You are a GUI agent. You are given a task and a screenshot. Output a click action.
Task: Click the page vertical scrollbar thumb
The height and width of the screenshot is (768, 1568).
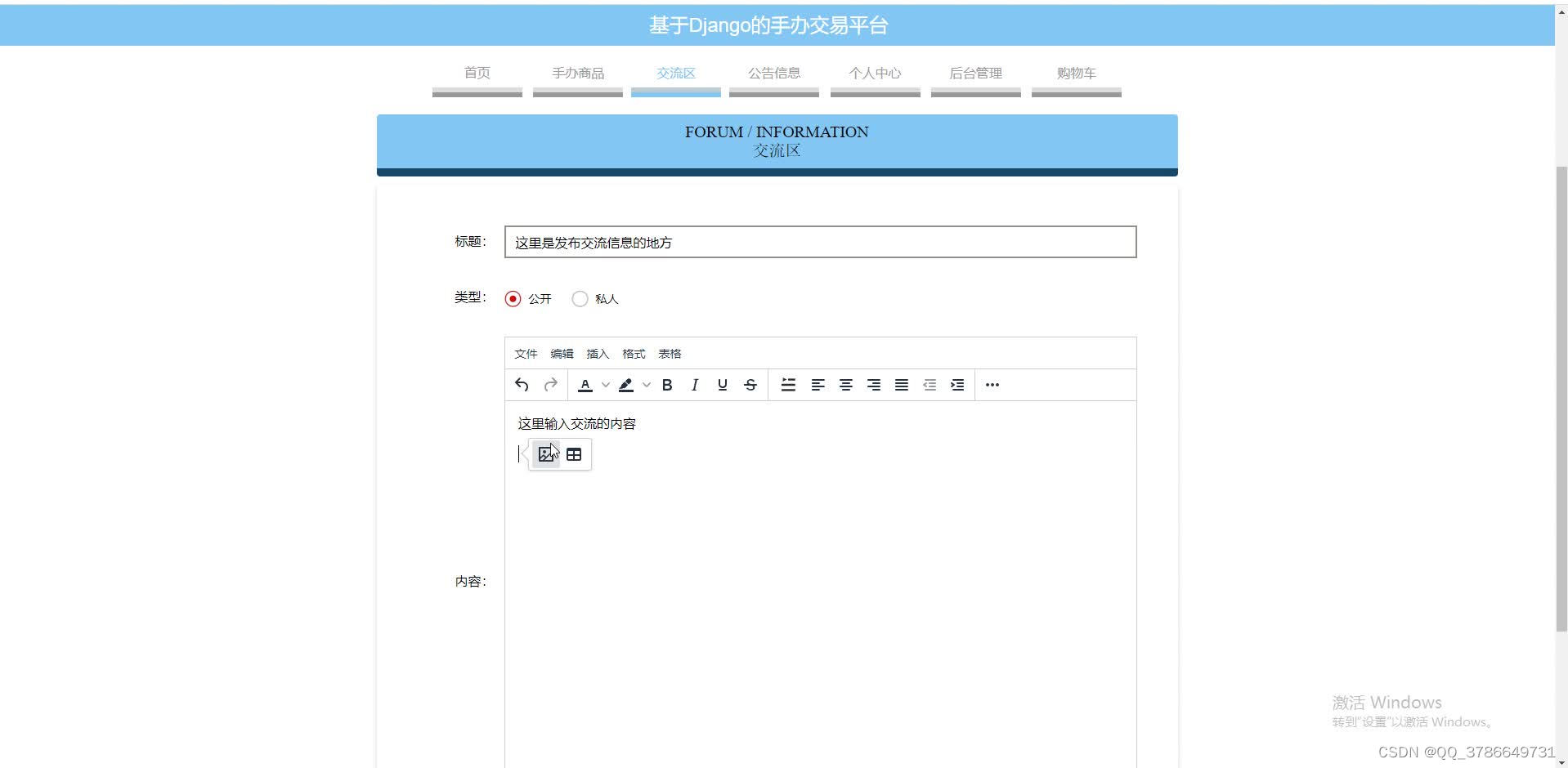(1561, 399)
